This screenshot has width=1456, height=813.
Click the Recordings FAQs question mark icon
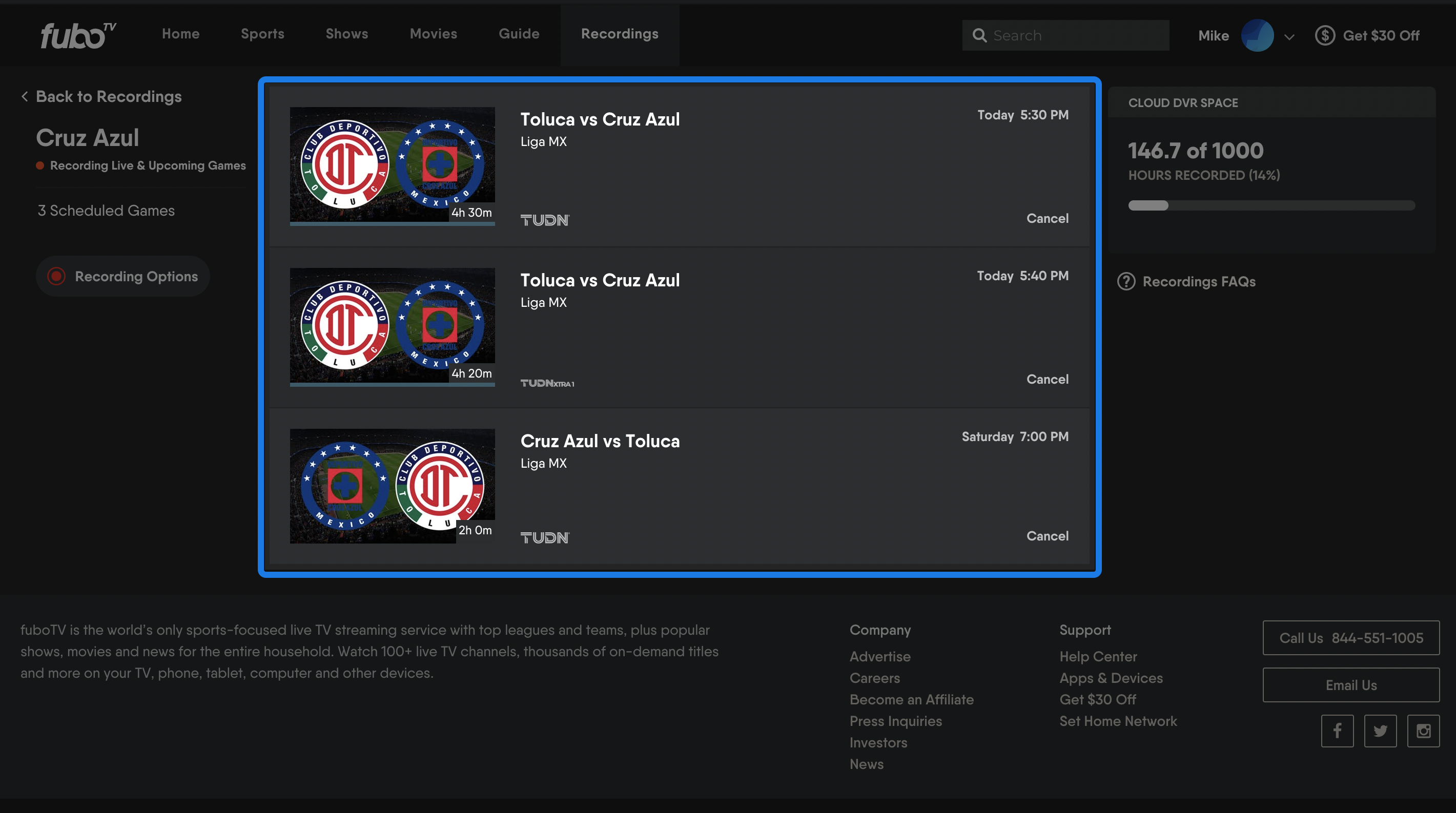click(x=1126, y=281)
